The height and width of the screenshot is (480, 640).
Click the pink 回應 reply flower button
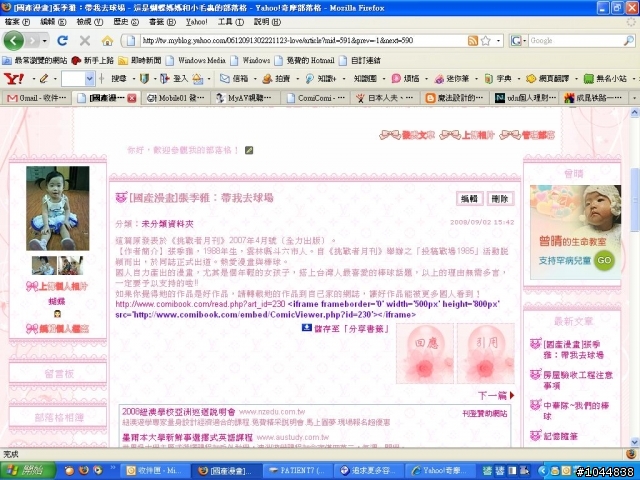coord(425,353)
